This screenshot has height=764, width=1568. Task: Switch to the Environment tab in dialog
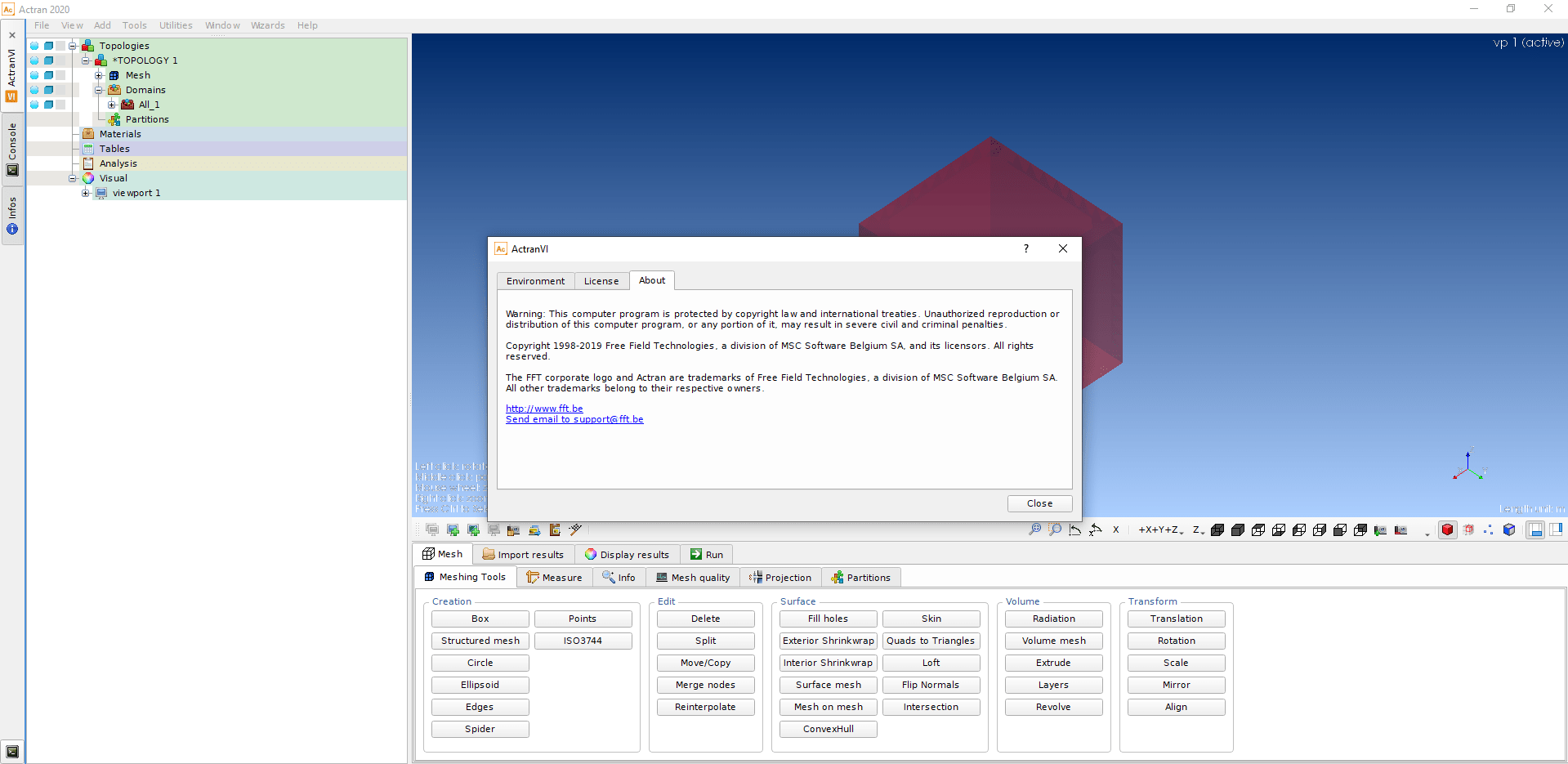[535, 281]
